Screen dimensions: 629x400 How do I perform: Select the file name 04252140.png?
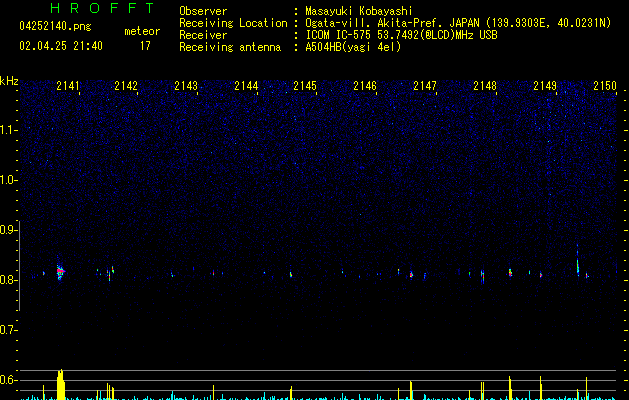55,26
